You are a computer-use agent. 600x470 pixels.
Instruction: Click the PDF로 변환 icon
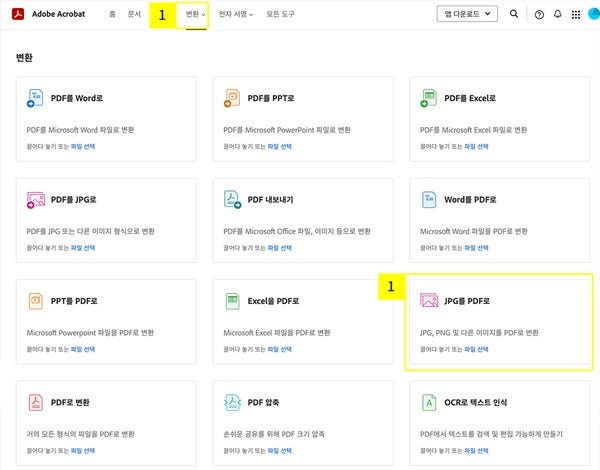pyautogui.click(x=36, y=402)
